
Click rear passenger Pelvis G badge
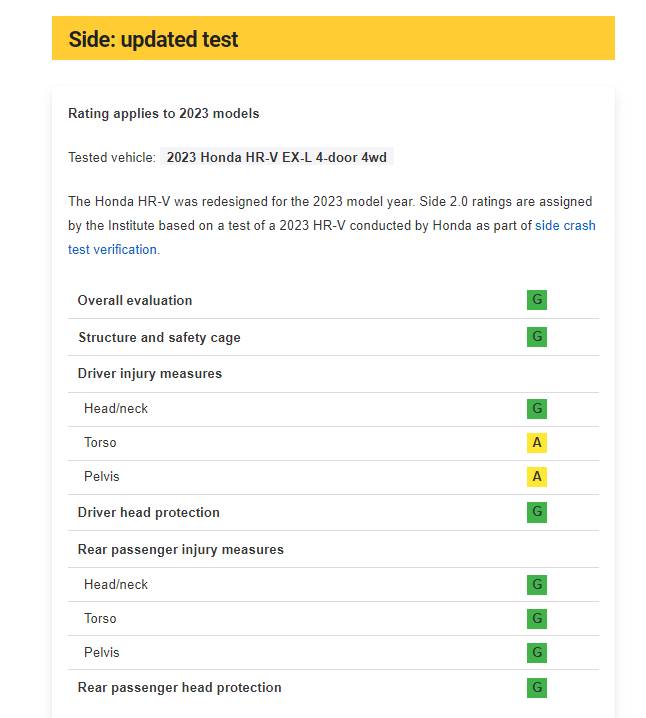(x=537, y=653)
